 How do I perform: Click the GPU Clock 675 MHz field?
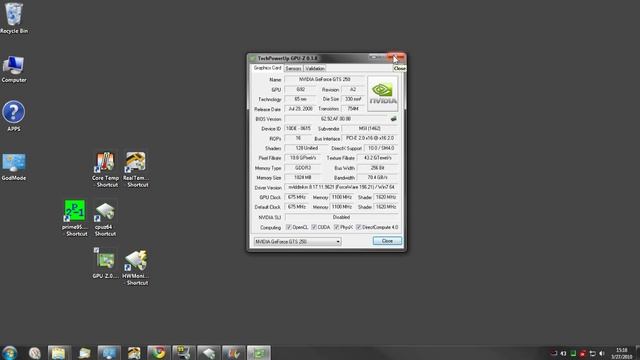(297, 197)
